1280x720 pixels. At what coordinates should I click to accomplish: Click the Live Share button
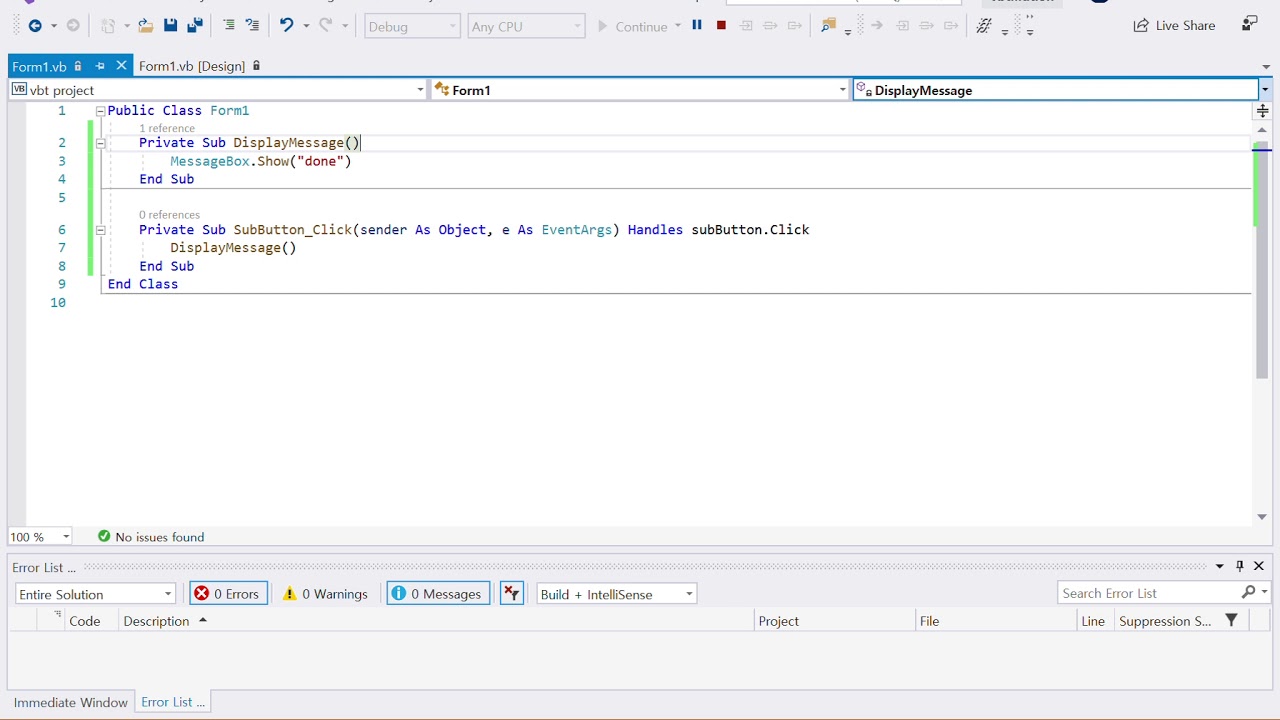pos(1174,25)
